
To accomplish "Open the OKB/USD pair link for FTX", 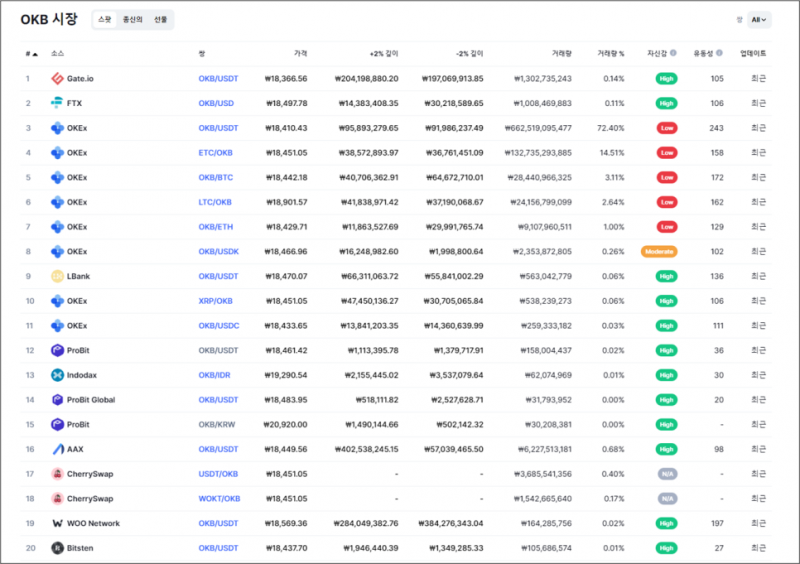I will (216, 103).
